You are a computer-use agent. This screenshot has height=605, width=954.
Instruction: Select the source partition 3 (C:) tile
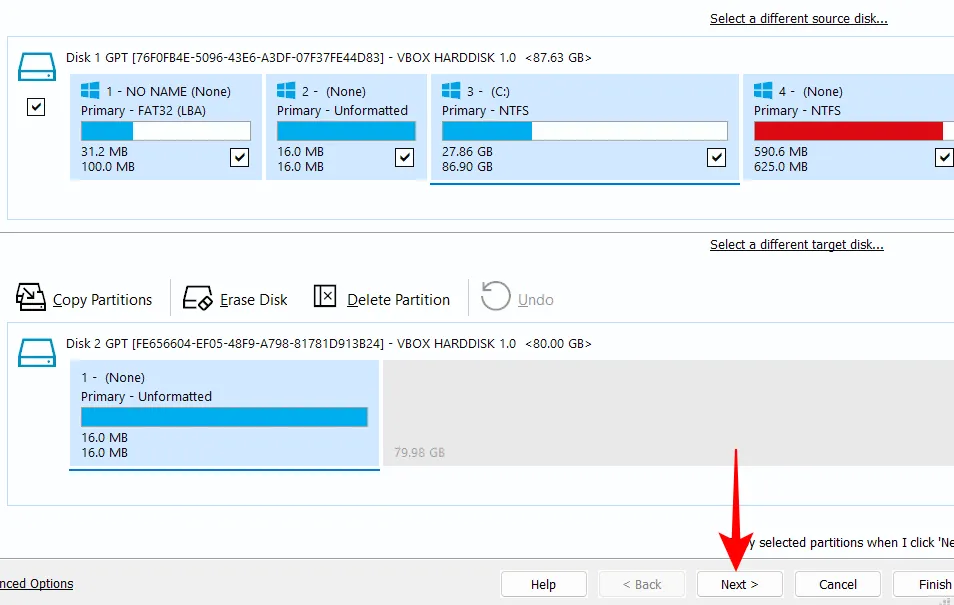(585, 127)
